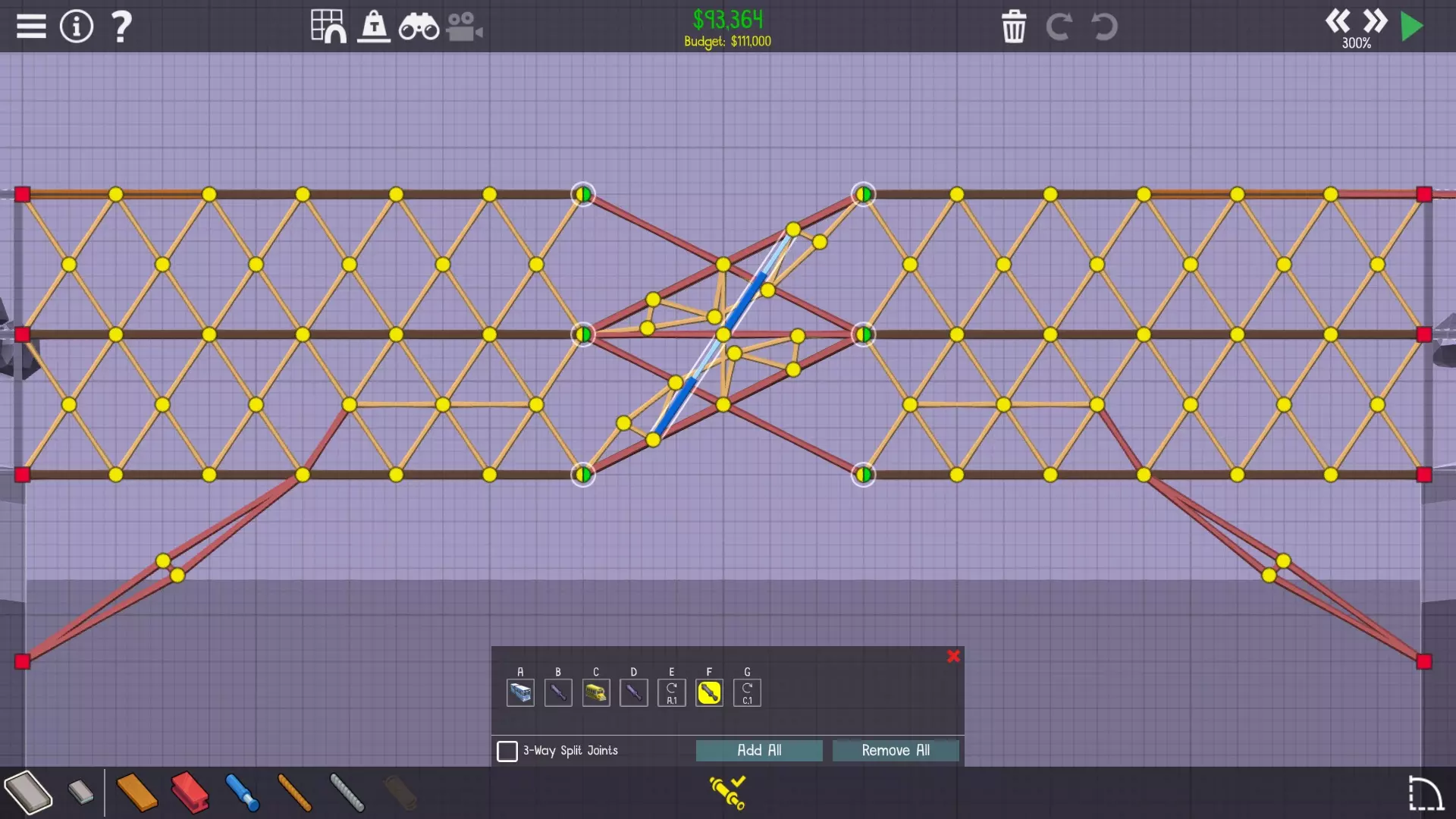Select the blue hydraulics material

tap(243, 792)
